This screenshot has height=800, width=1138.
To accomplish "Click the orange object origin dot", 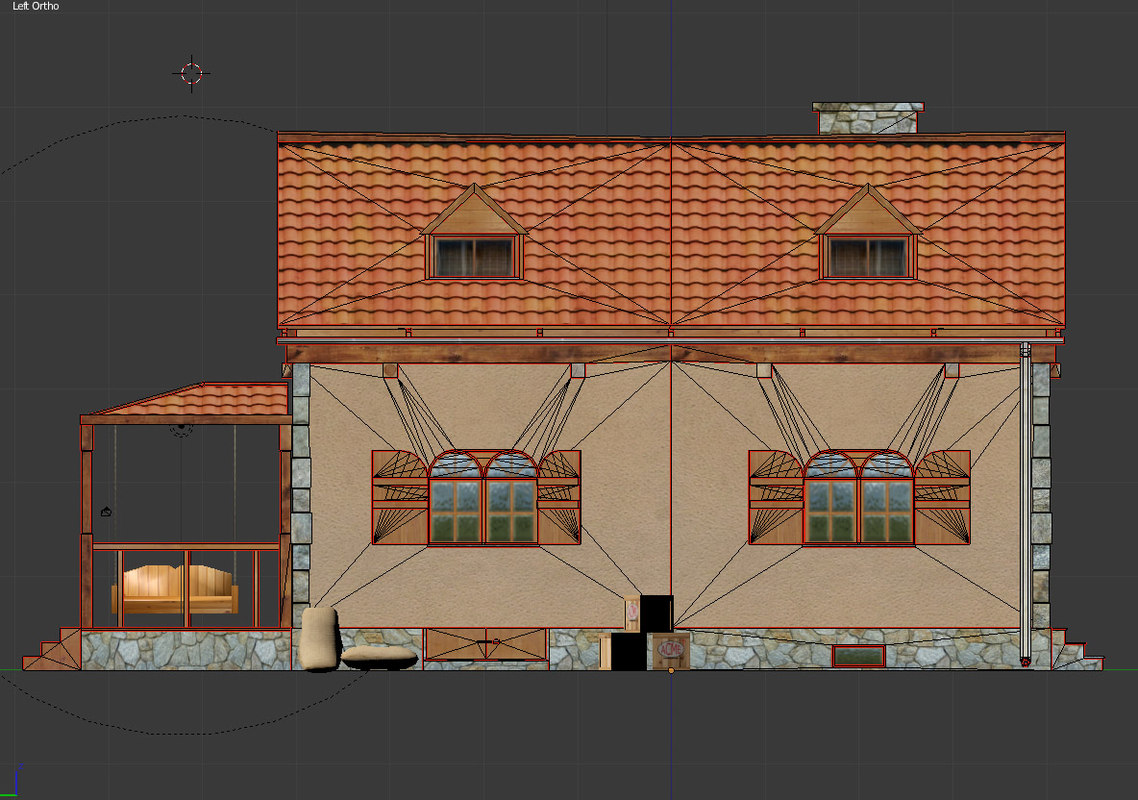I will click(670, 670).
